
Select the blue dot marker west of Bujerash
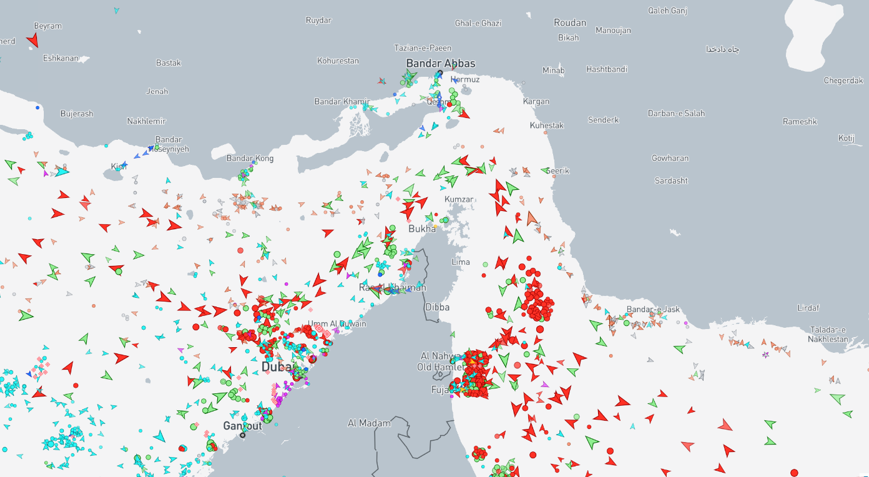click(38, 107)
